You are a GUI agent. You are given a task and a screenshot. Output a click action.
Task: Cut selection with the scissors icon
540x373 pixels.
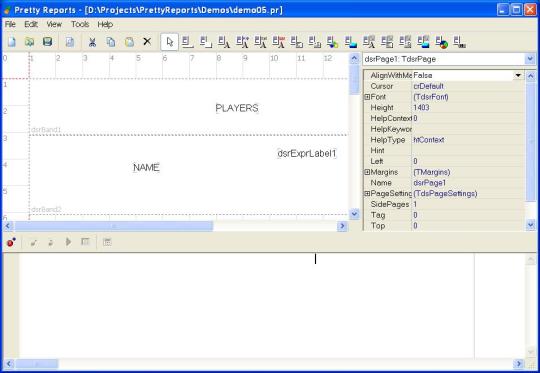(x=92, y=42)
